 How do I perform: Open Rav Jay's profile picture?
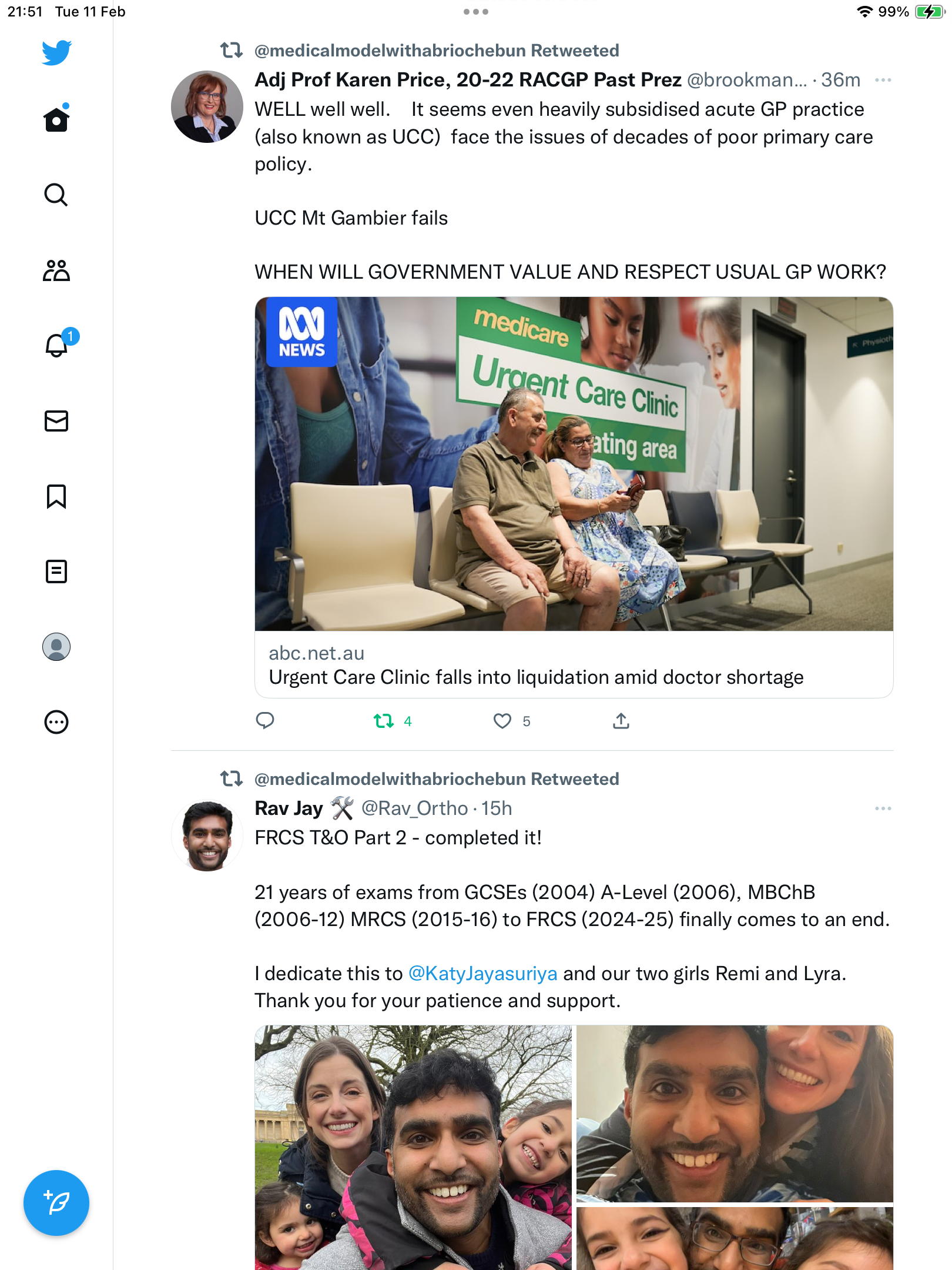(207, 835)
